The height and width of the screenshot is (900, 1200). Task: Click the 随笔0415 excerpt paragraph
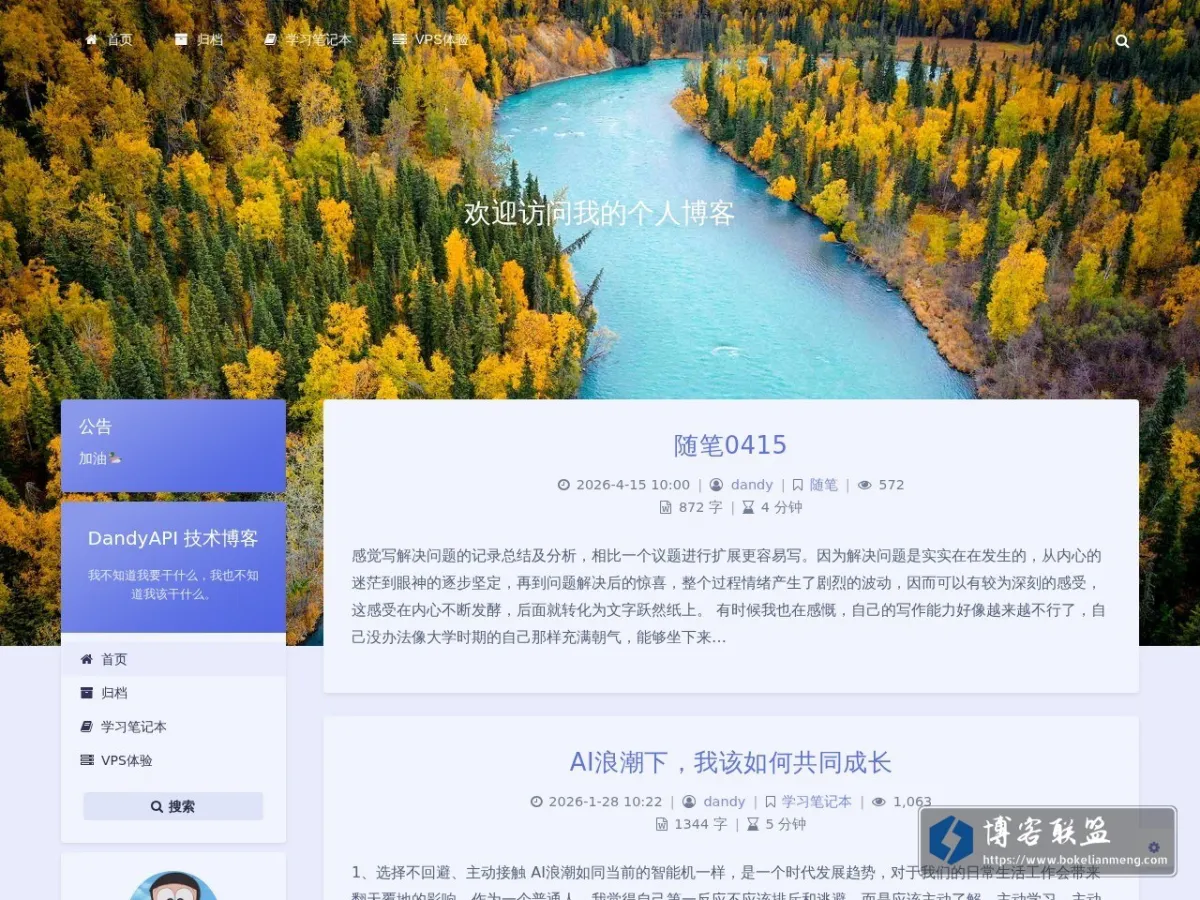click(x=730, y=596)
